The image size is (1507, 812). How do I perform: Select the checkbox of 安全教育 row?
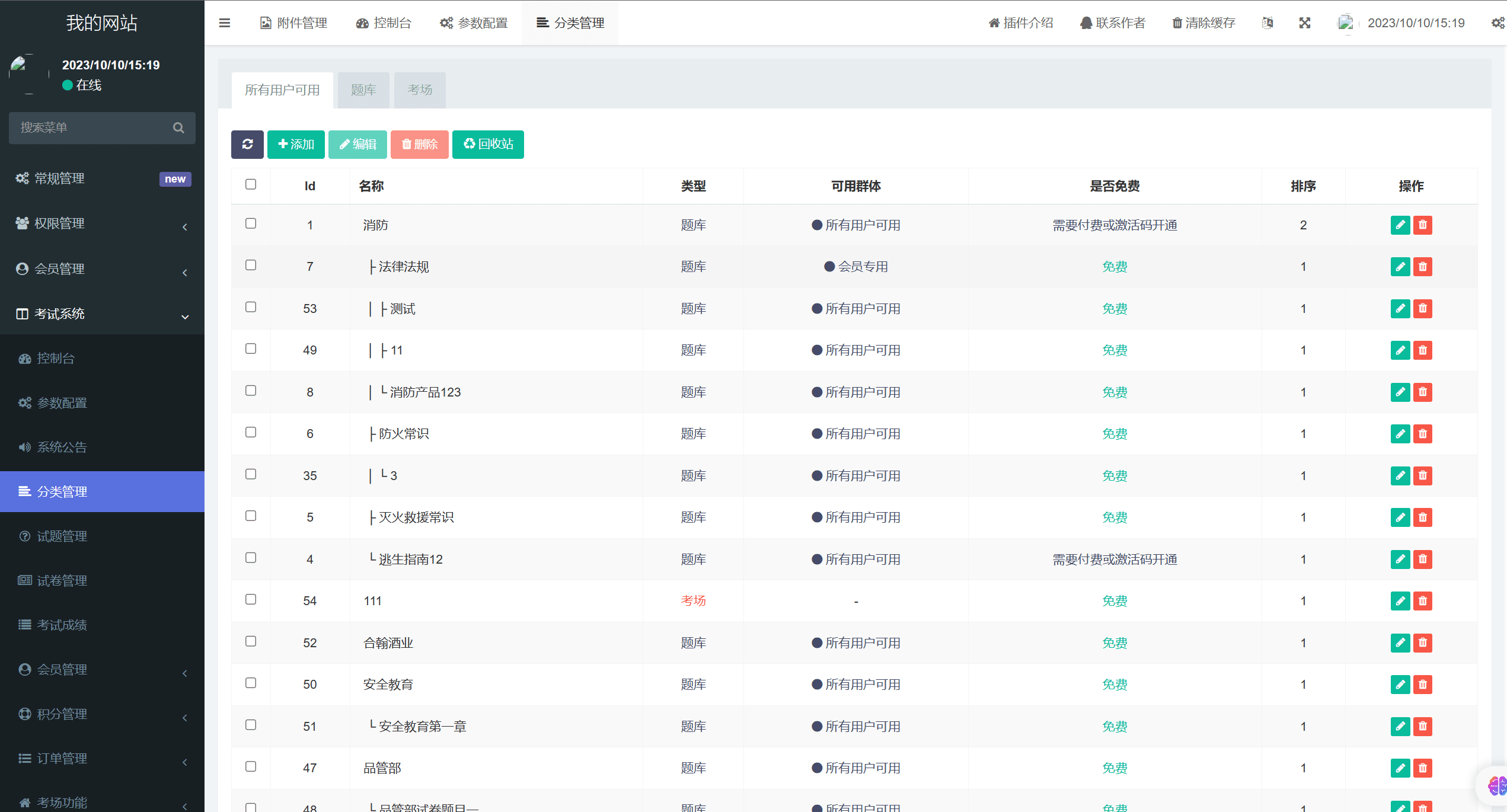click(x=251, y=683)
